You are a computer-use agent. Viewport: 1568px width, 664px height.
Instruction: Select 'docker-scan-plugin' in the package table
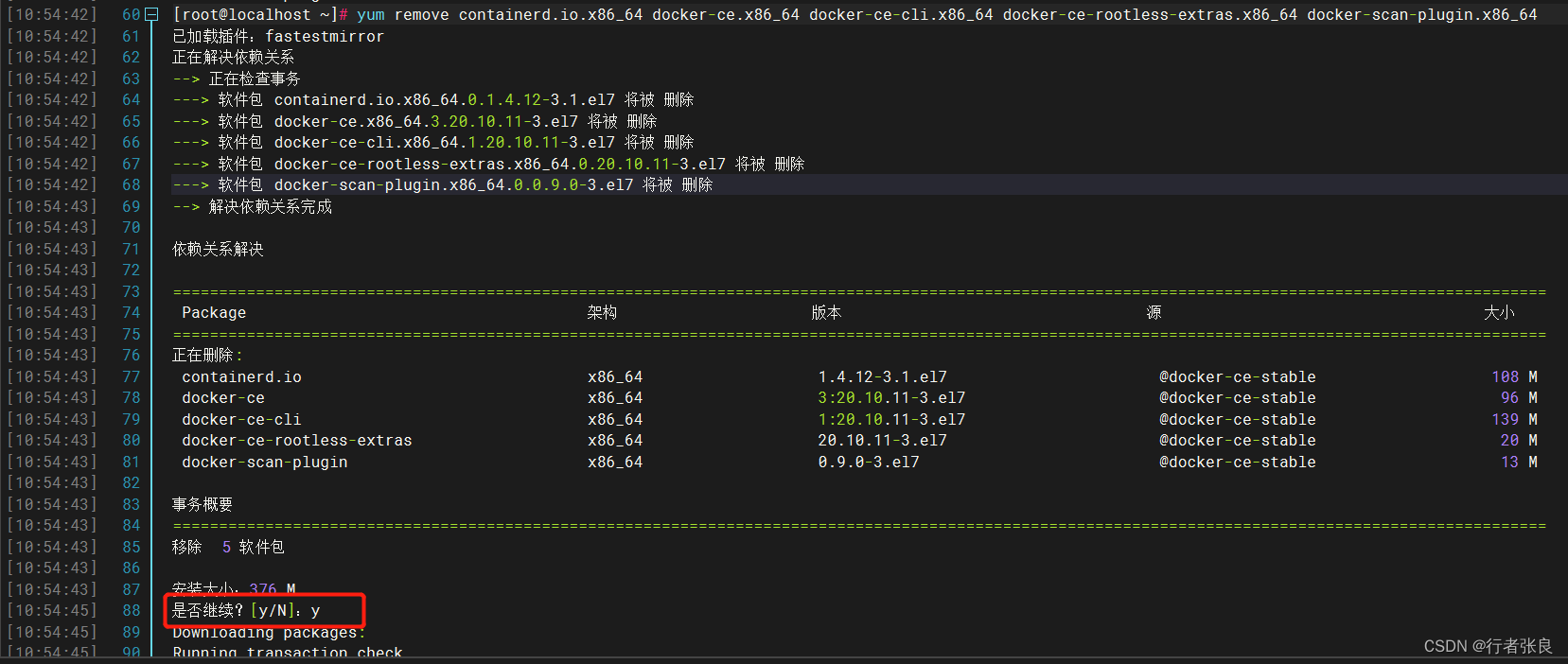(x=265, y=463)
